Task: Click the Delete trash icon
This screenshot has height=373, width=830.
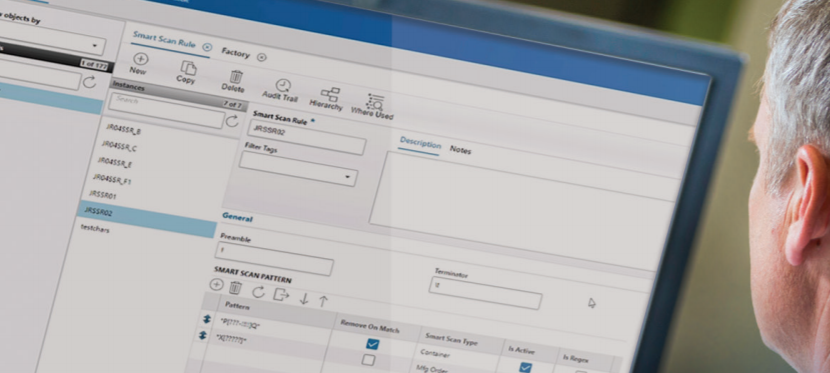Action: pyautogui.click(x=236, y=77)
